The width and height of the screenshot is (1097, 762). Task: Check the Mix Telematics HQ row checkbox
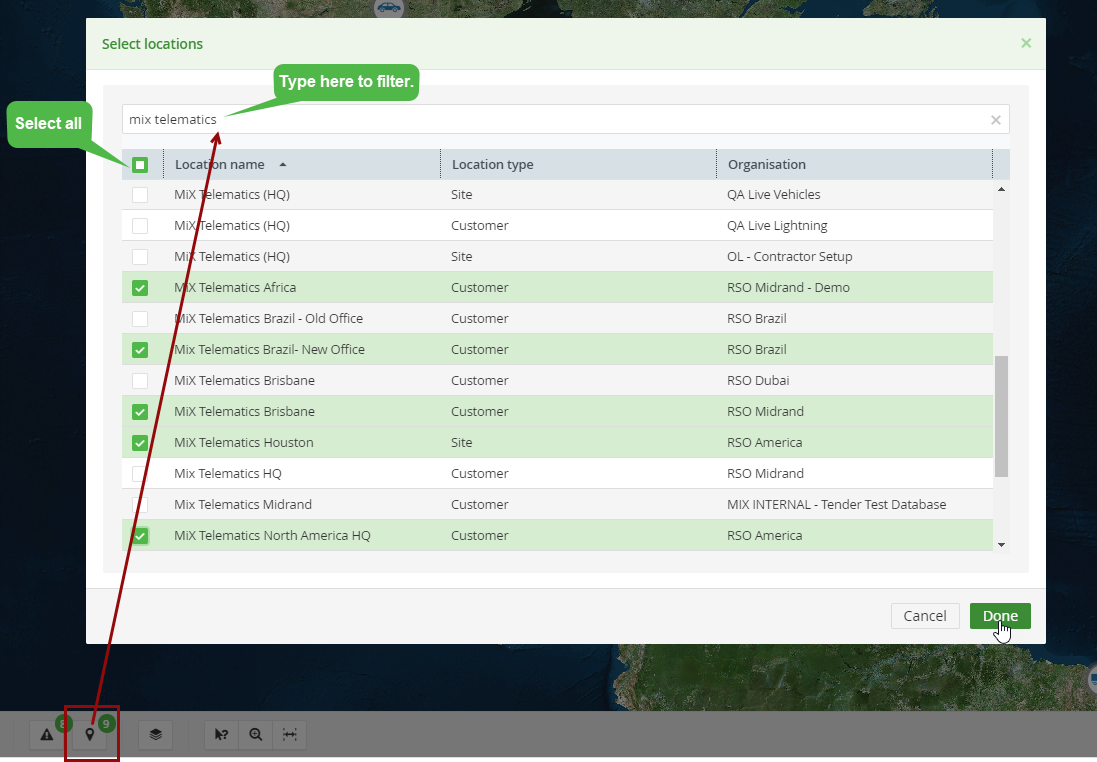pos(140,474)
